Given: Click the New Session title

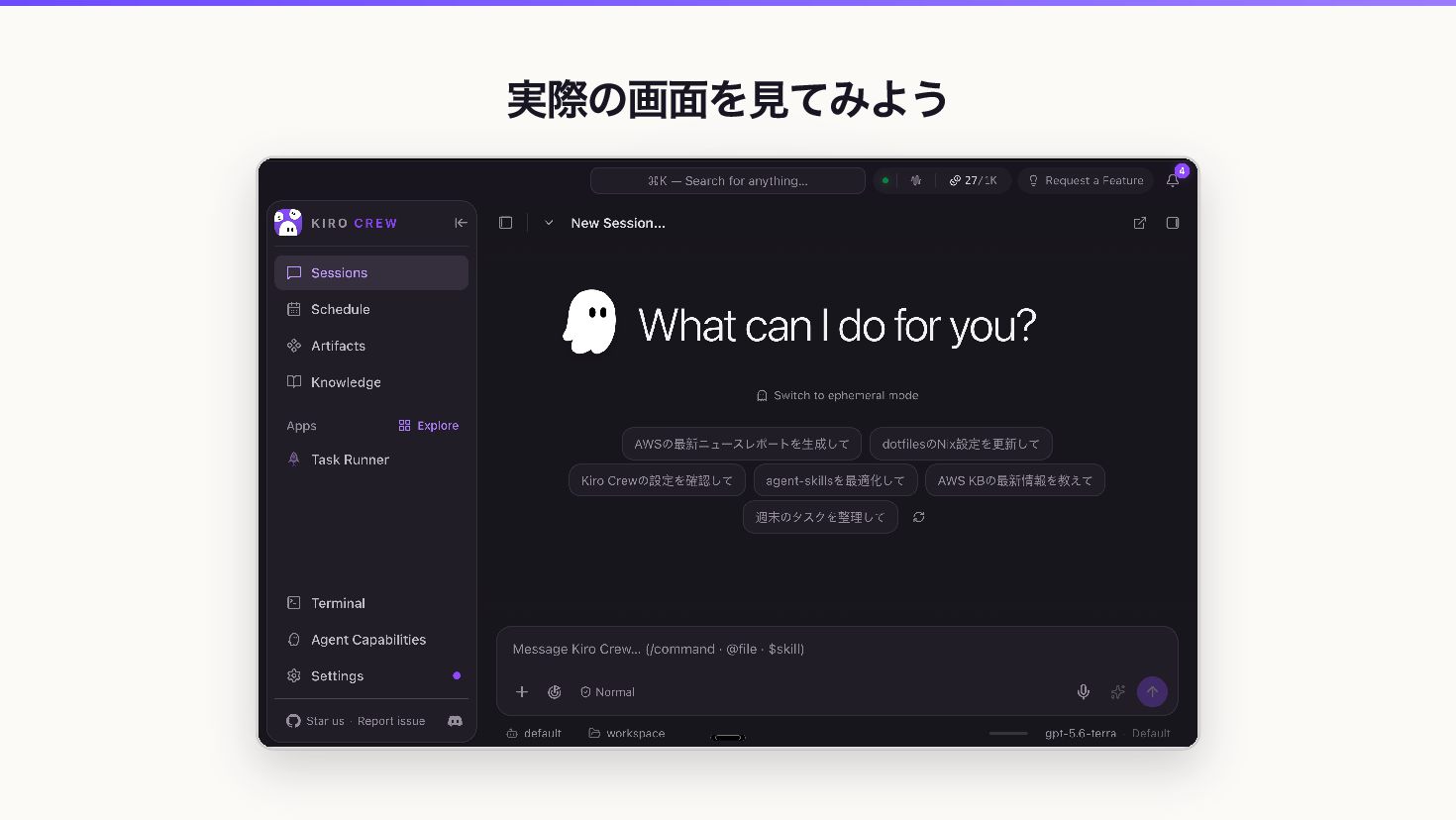Looking at the screenshot, I should 618,223.
